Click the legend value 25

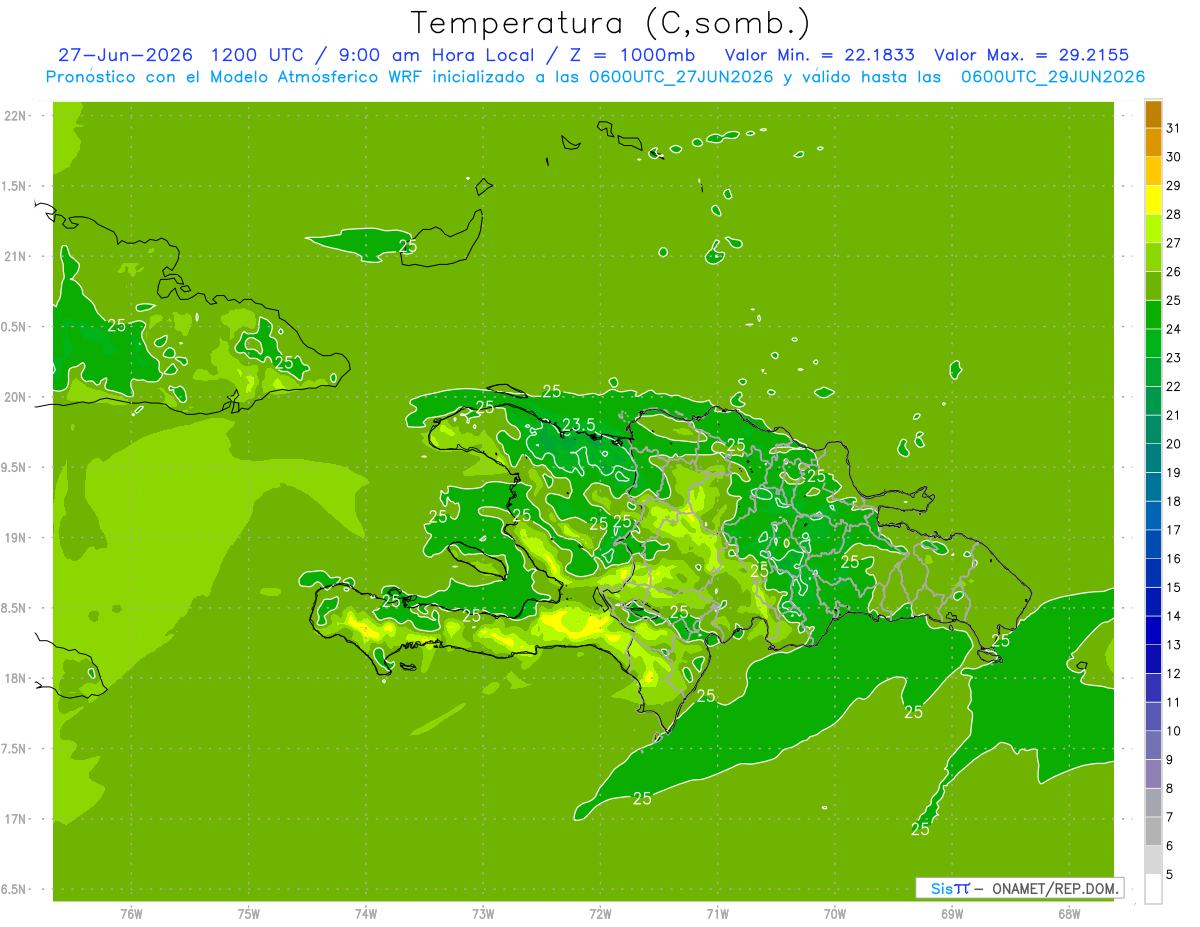tap(1174, 300)
